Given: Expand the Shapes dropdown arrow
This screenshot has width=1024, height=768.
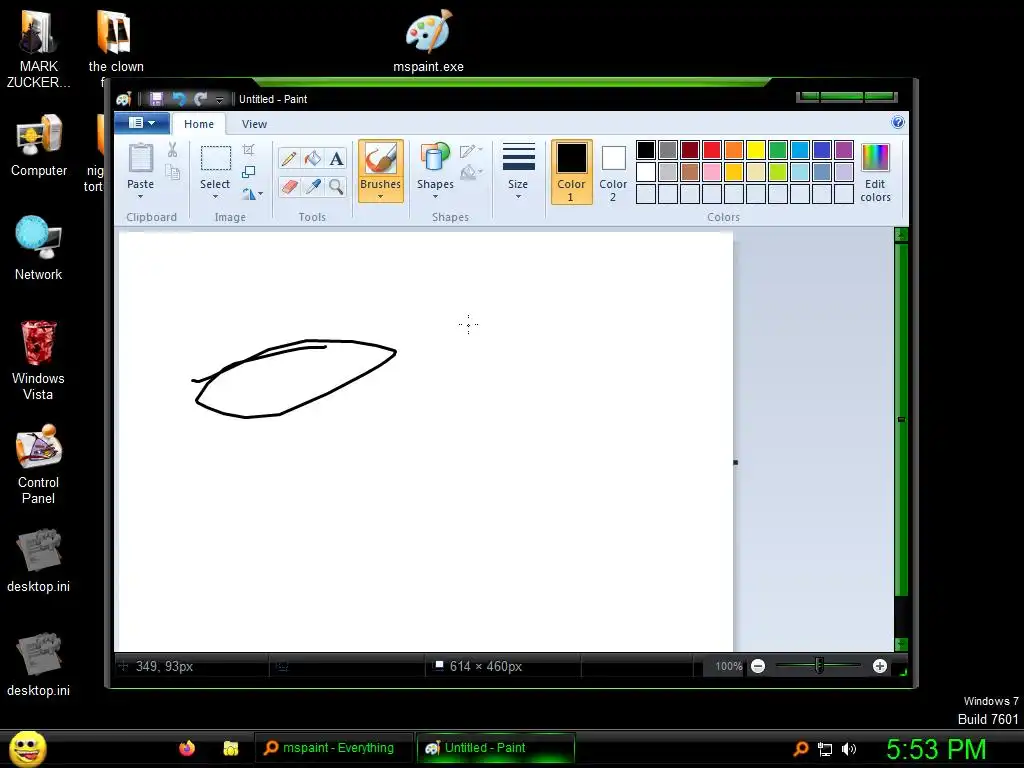Looking at the screenshot, I should point(435,197).
